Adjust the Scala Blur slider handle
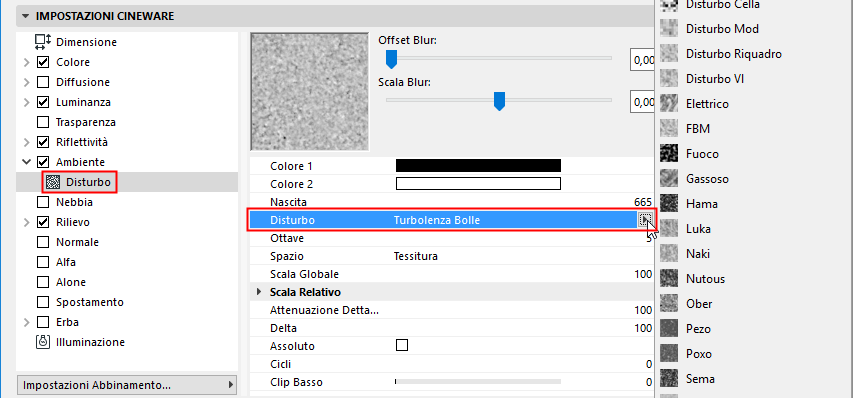The width and height of the screenshot is (853, 398). click(499, 101)
